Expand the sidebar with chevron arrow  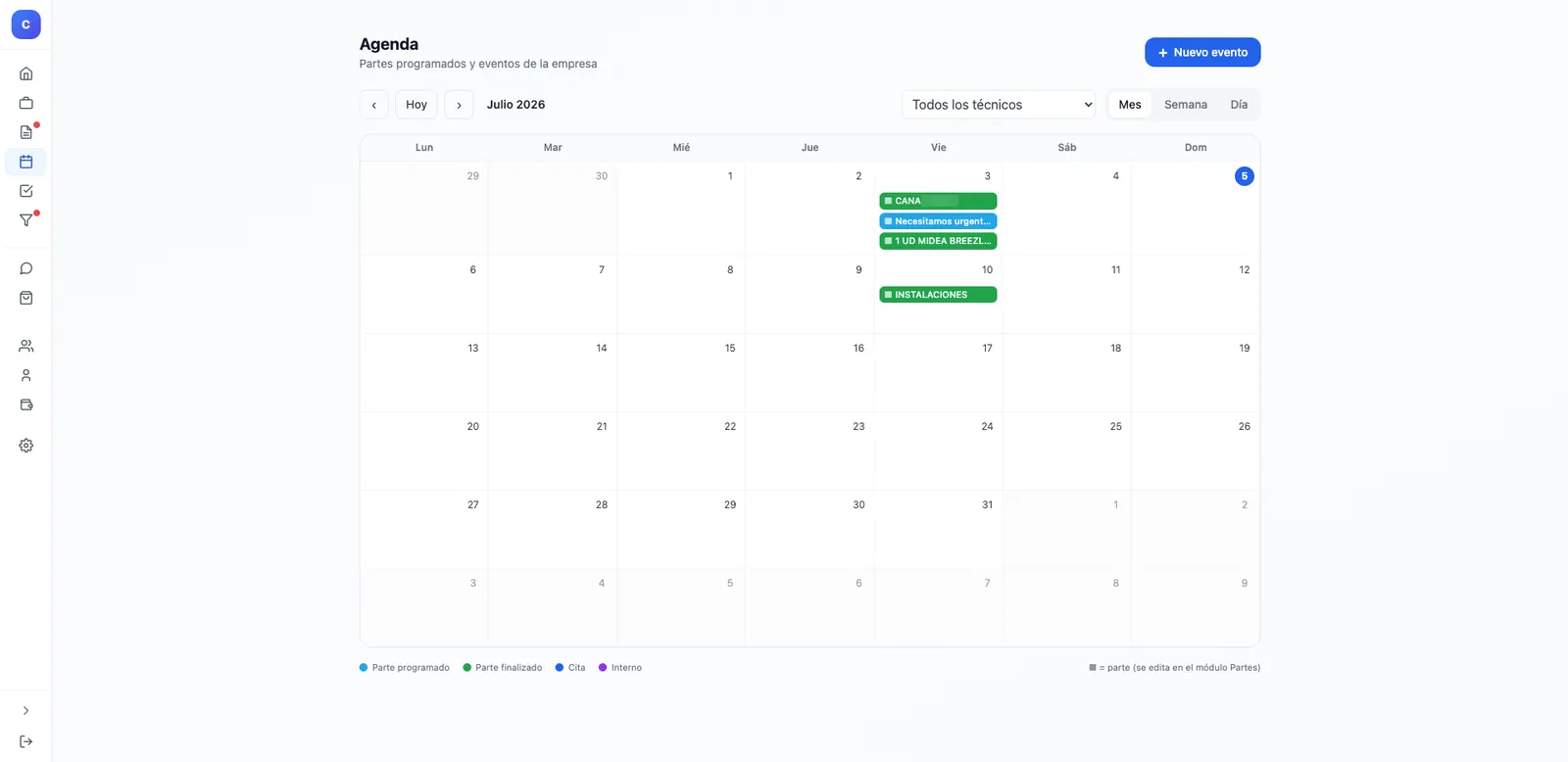pos(26,711)
